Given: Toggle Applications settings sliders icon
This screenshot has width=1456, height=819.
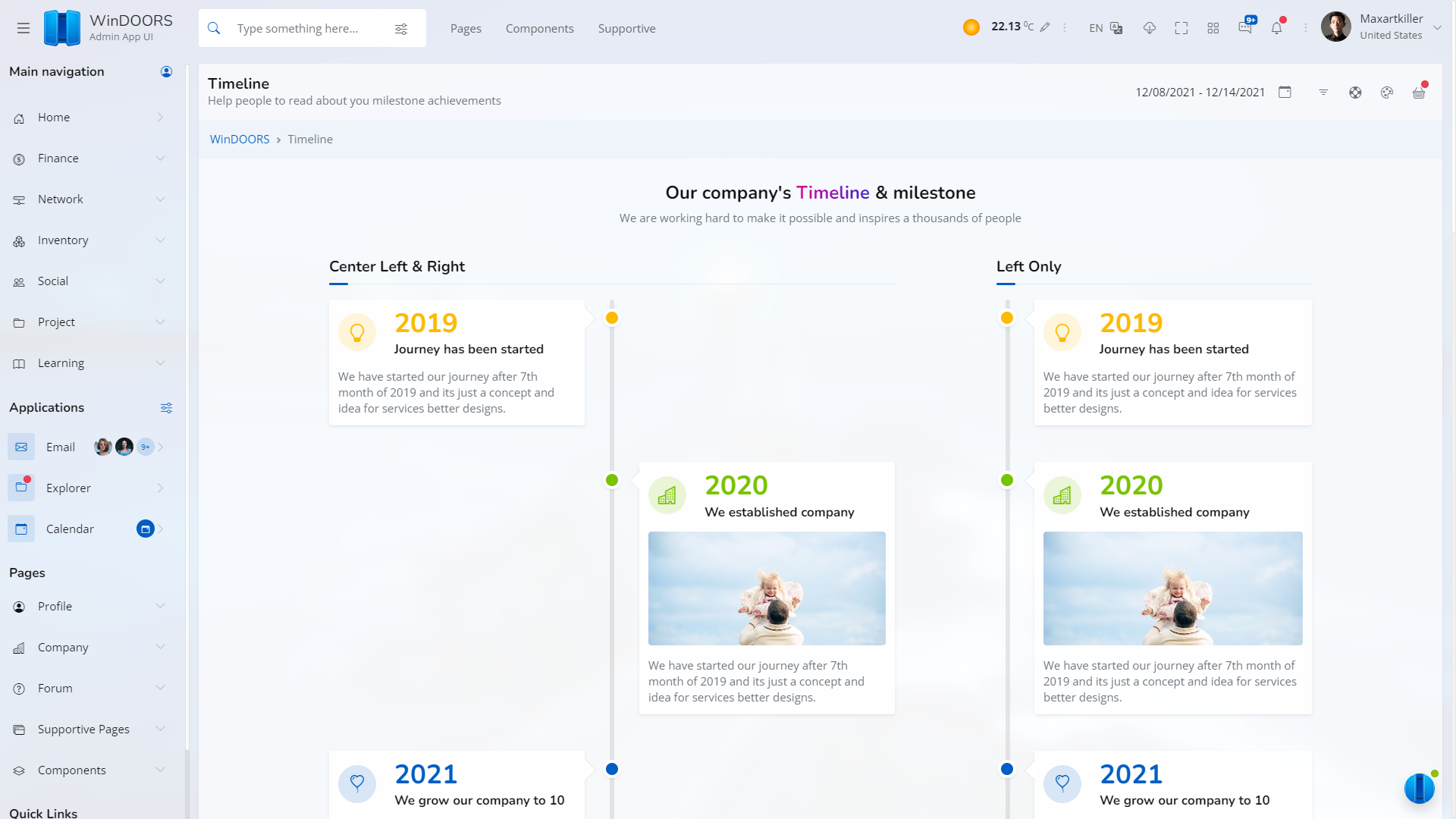Looking at the screenshot, I should pyautogui.click(x=166, y=408).
